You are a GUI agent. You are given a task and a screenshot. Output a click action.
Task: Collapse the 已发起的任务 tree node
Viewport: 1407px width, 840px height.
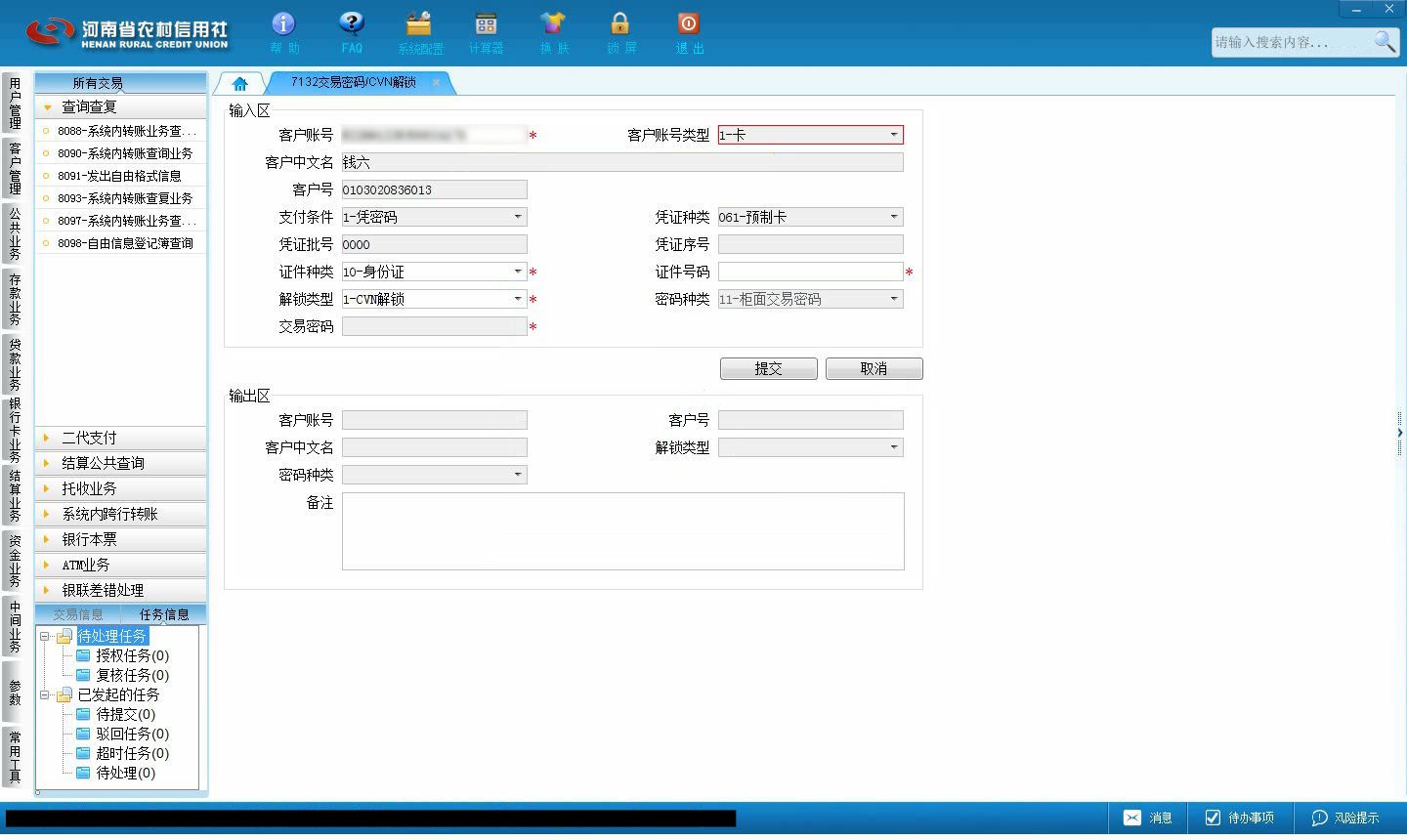(x=44, y=694)
